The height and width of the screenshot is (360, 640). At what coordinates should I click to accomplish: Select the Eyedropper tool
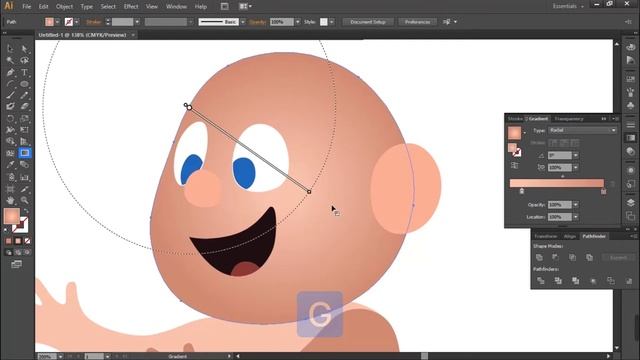pyautogui.click(x=10, y=165)
